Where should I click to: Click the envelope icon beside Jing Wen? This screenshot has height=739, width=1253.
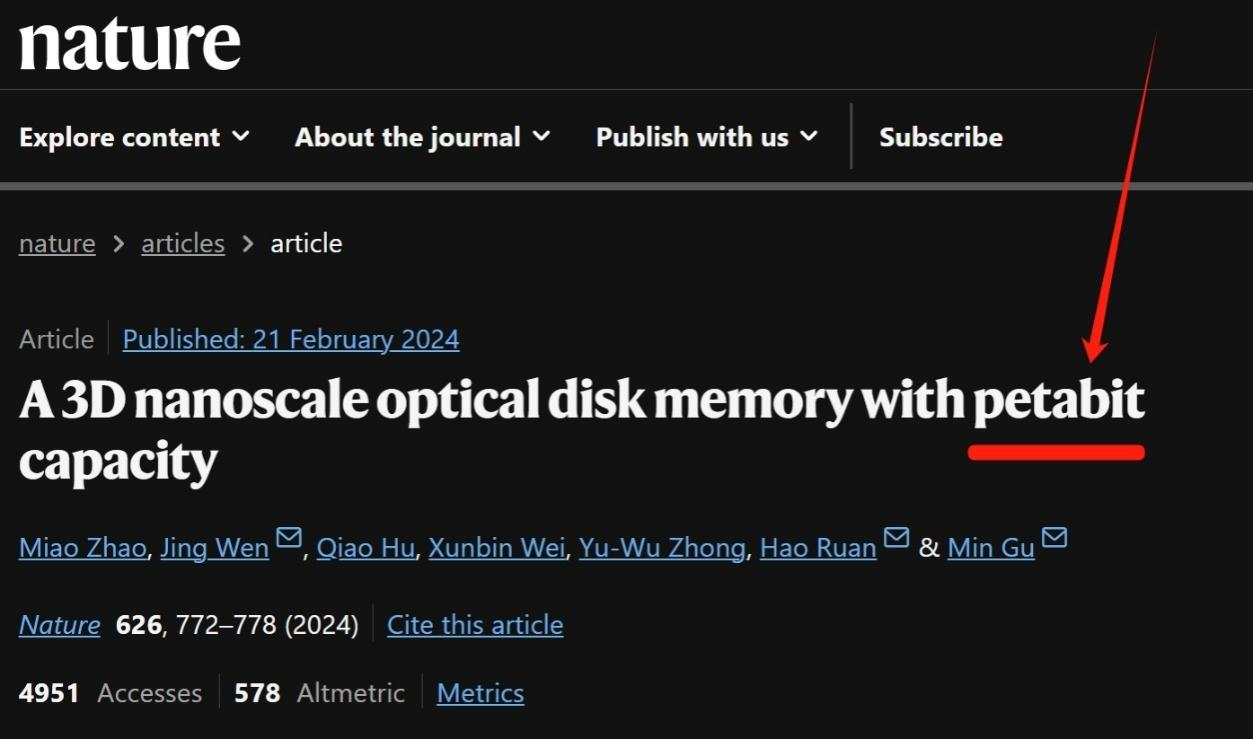coord(289,539)
